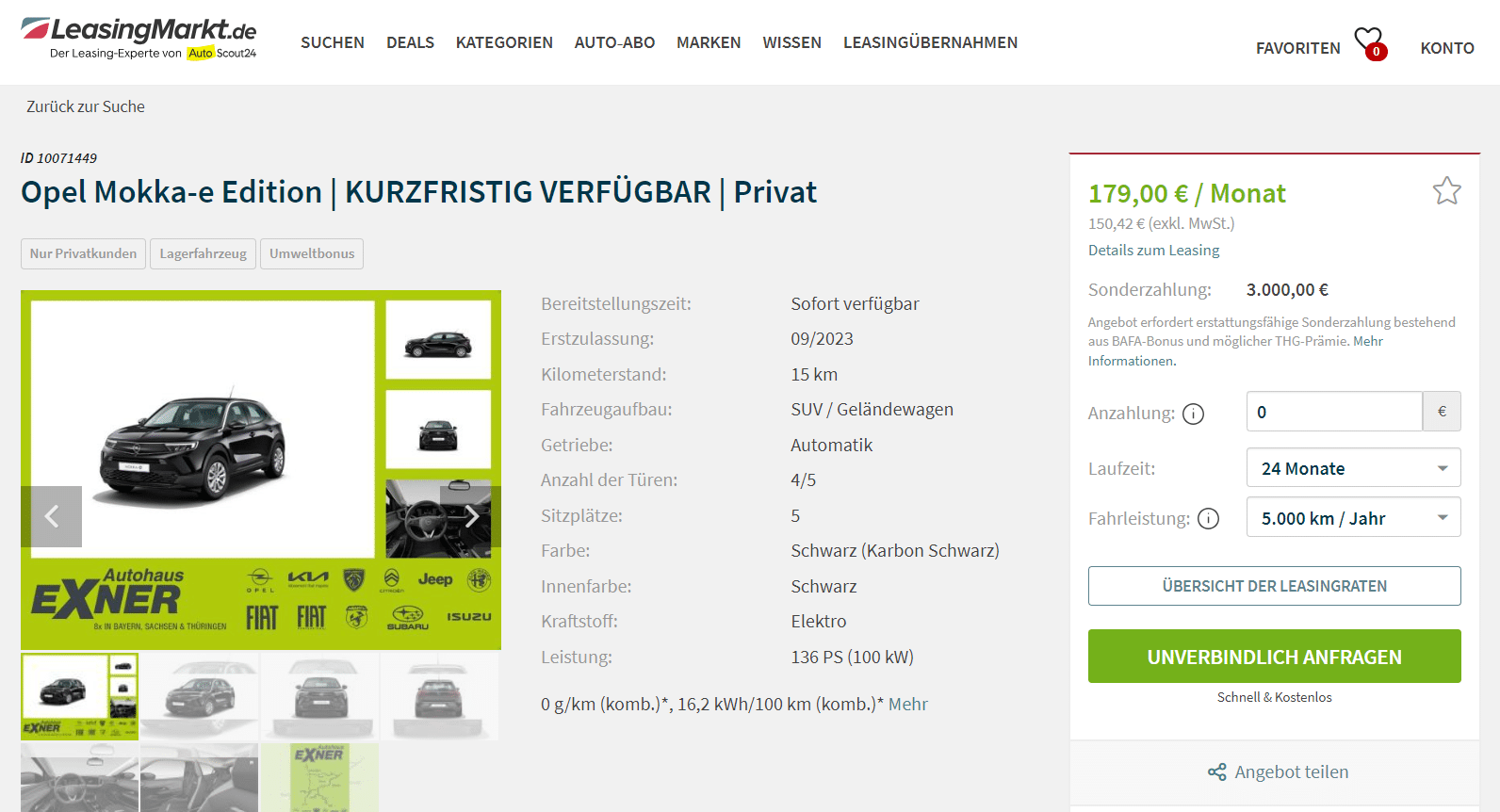Click ÜBERSICHT DER LEASINGRATEN button
Viewport: 1500px width, 812px height.
1274,586
